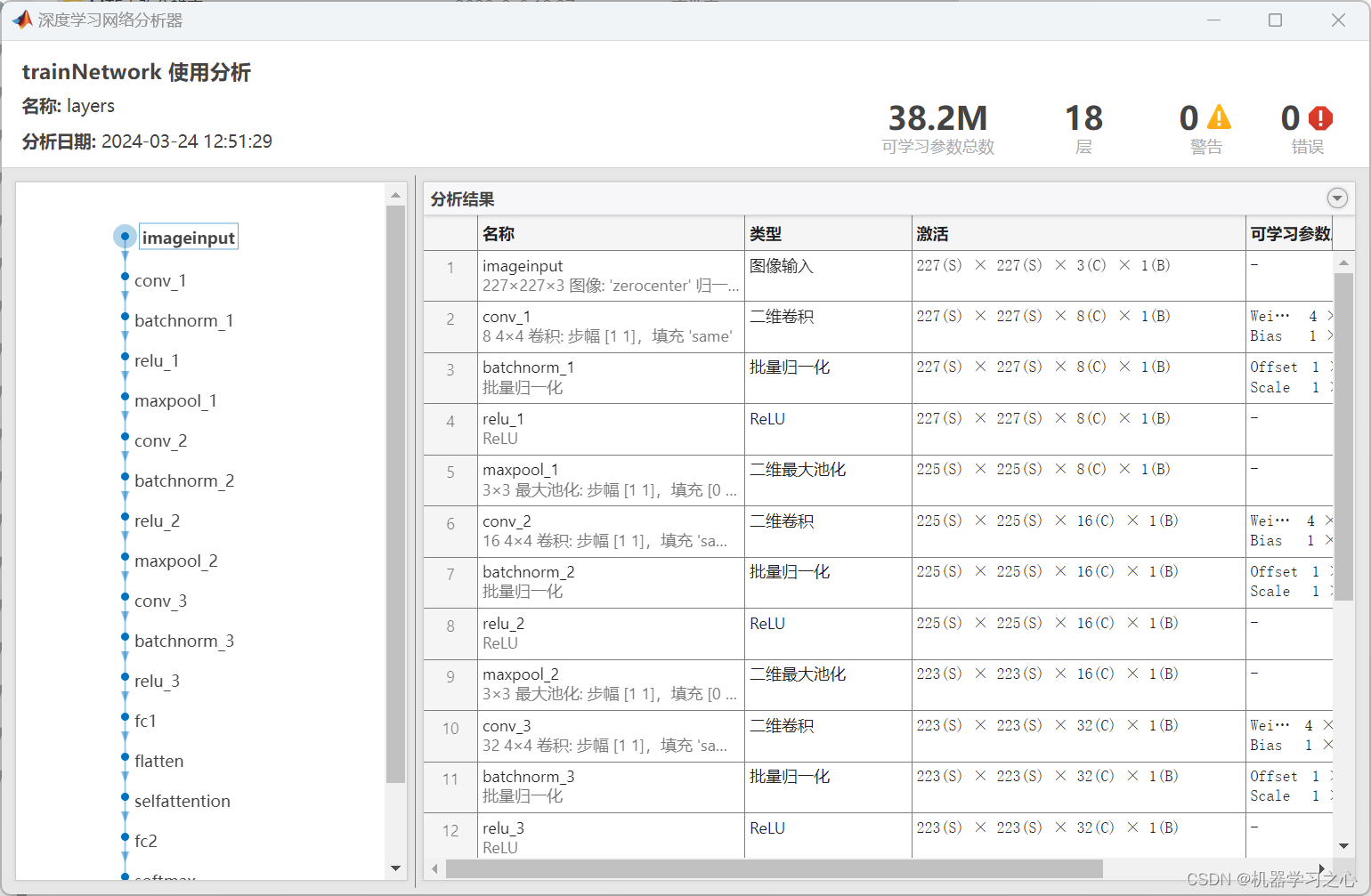Open the 批量归一化 link for batchnorm_2
Screen dimensions: 1371x896
(x=789, y=571)
